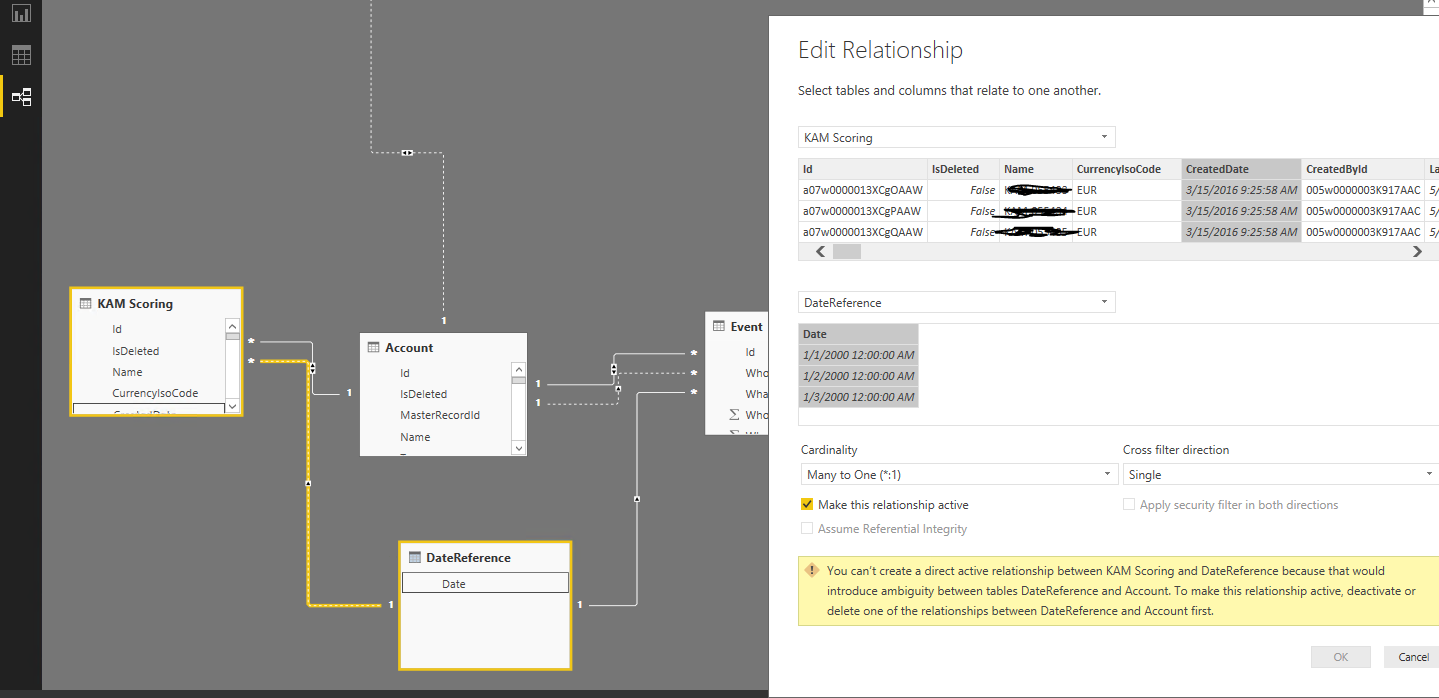Select Id field in Account table

click(x=405, y=373)
